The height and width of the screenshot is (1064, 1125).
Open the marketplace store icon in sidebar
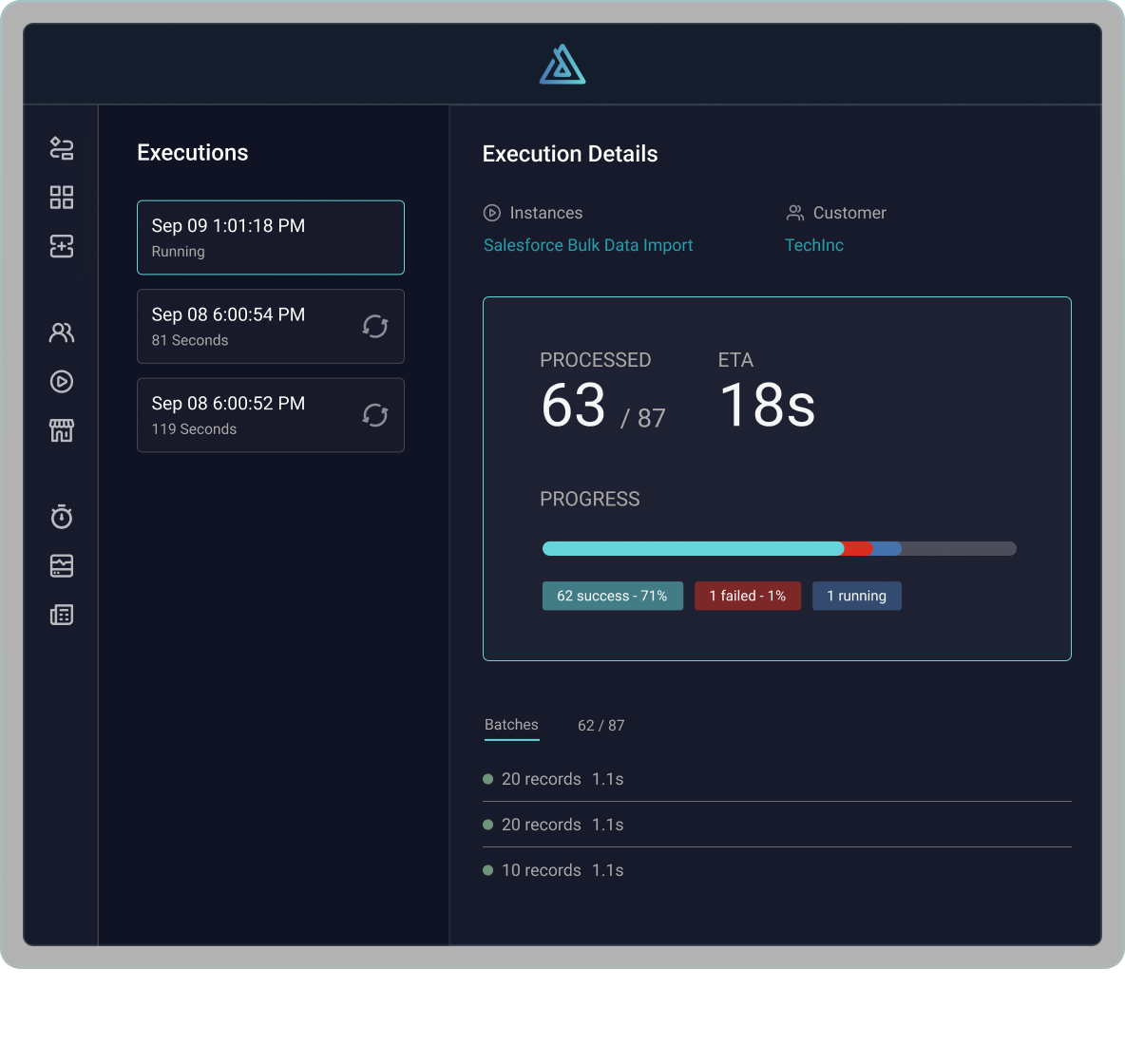pyautogui.click(x=62, y=430)
